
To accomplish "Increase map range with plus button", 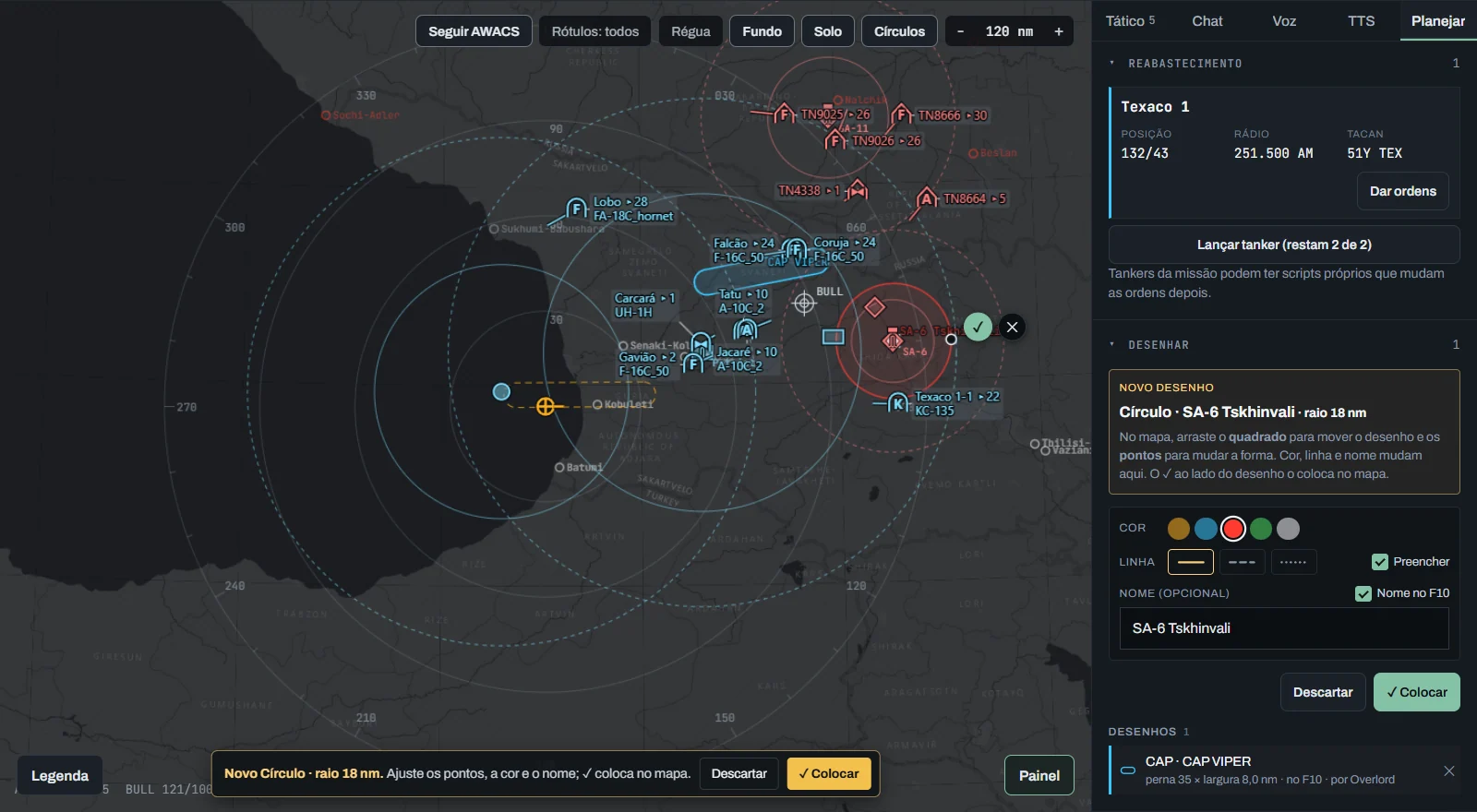I will click(1059, 31).
